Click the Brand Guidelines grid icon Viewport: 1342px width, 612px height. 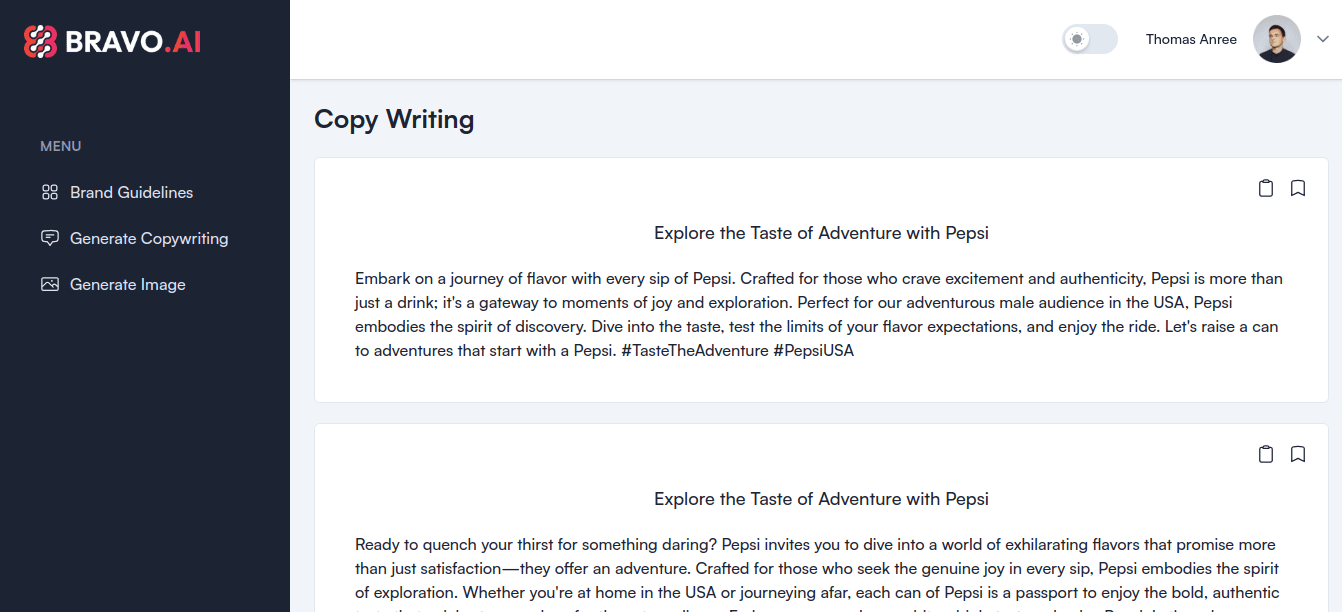[50, 192]
